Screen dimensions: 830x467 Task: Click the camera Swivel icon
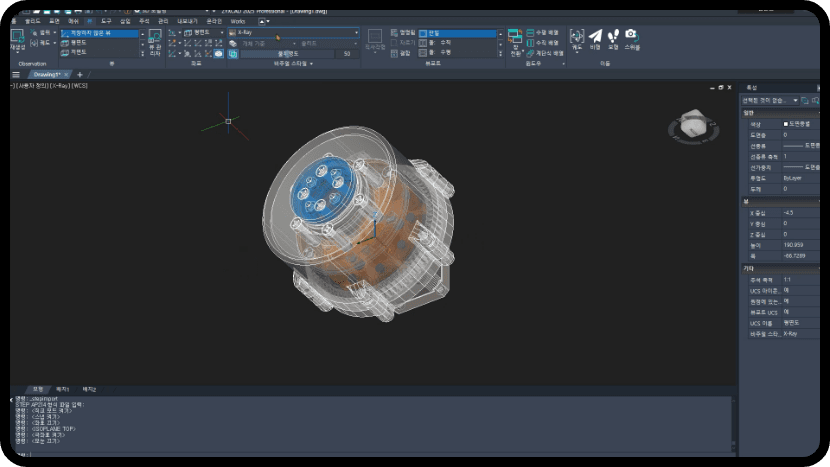pyautogui.click(x=631, y=36)
